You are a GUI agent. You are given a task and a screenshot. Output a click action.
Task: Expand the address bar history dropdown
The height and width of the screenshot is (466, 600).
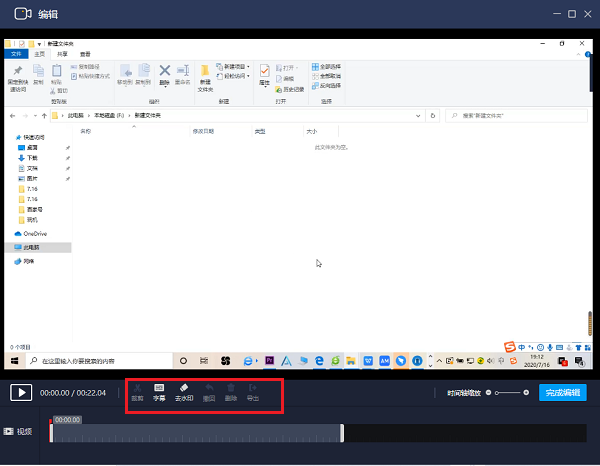coord(418,116)
